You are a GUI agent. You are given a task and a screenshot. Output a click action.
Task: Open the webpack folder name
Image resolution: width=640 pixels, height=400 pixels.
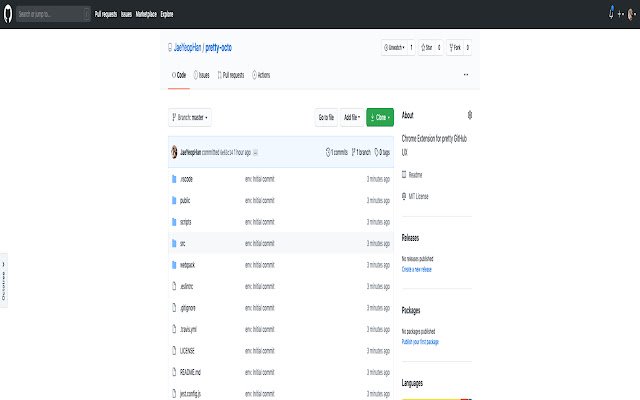coord(187,265)
